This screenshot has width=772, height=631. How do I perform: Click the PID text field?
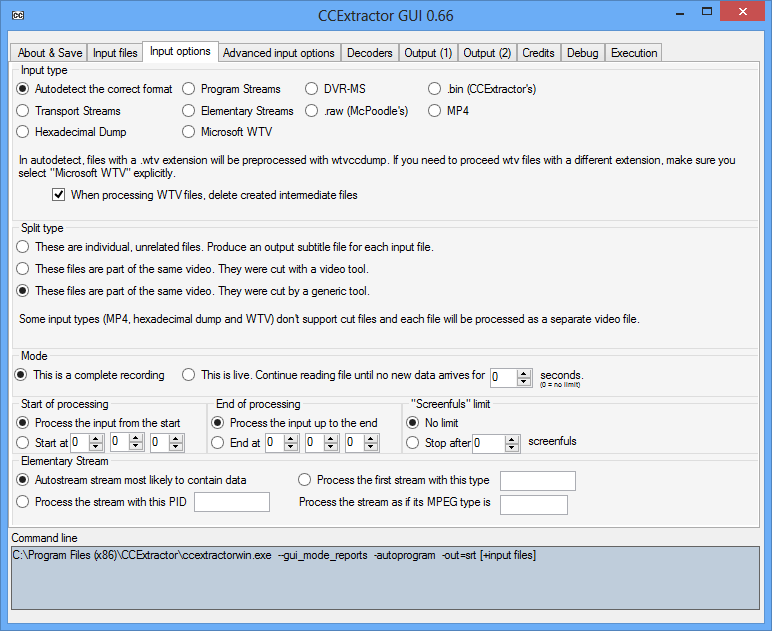click(231, 502)
